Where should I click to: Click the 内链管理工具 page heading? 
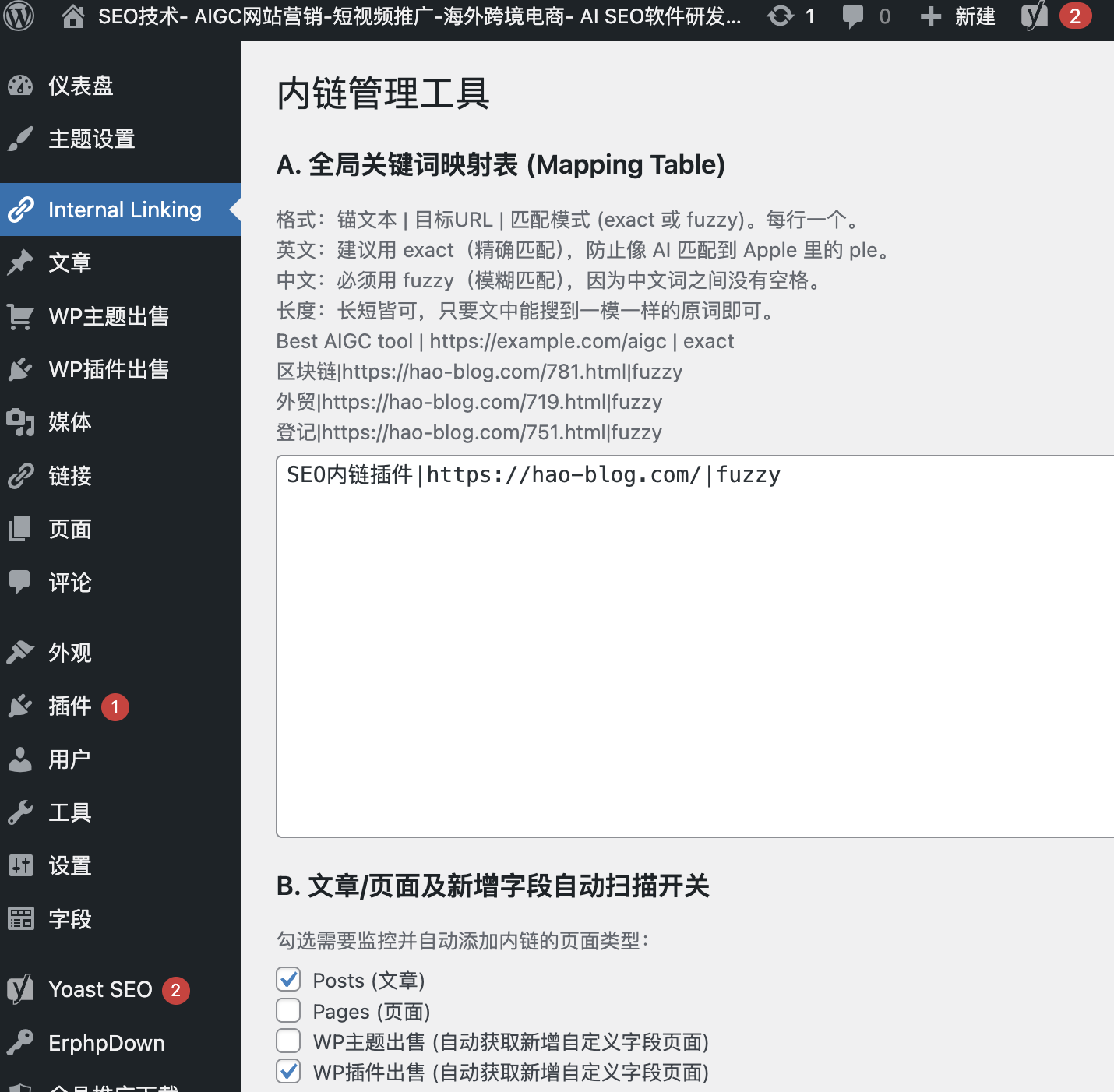383,93
